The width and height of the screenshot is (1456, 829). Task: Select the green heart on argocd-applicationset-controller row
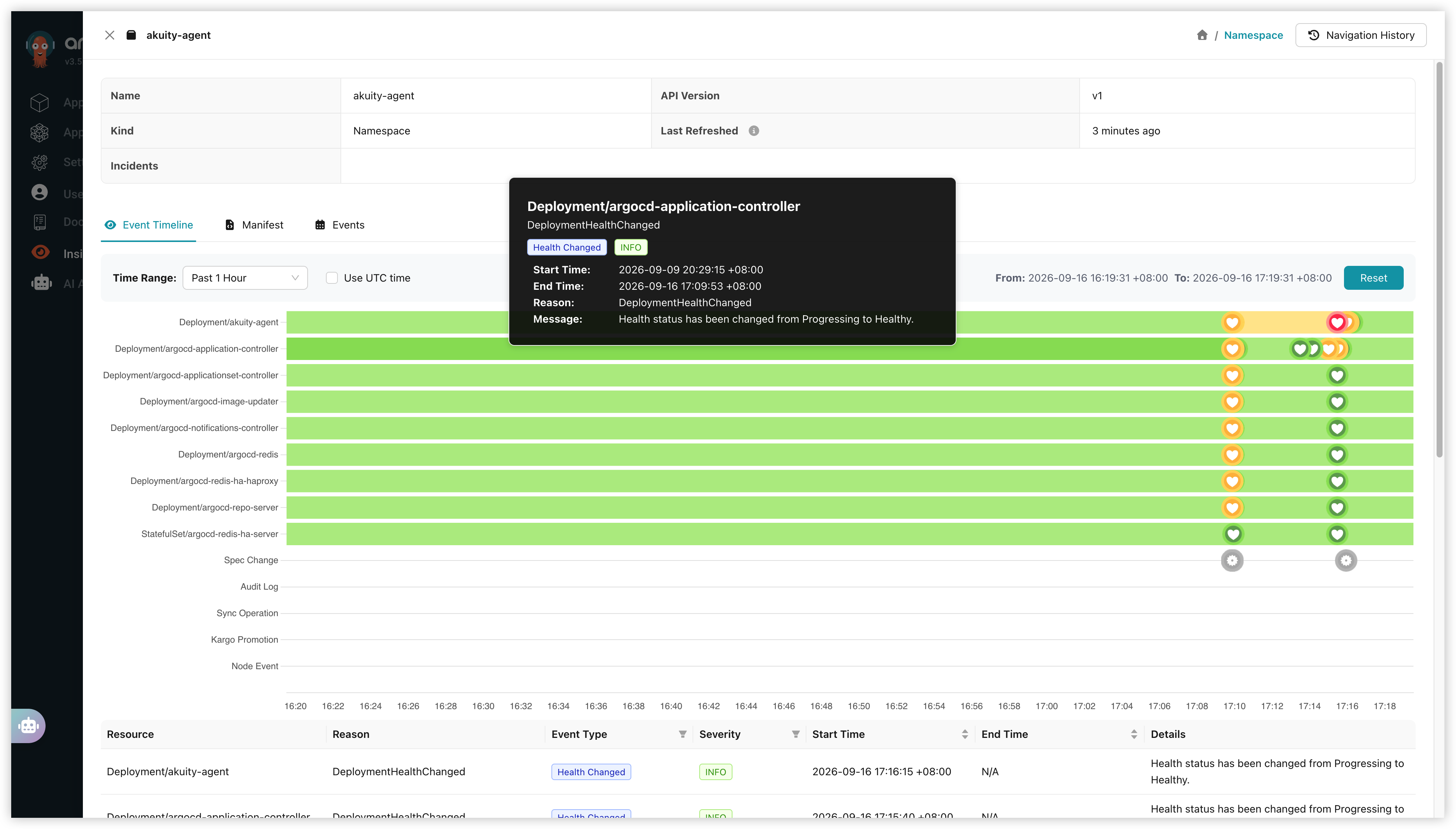(x=1337, y=375)
